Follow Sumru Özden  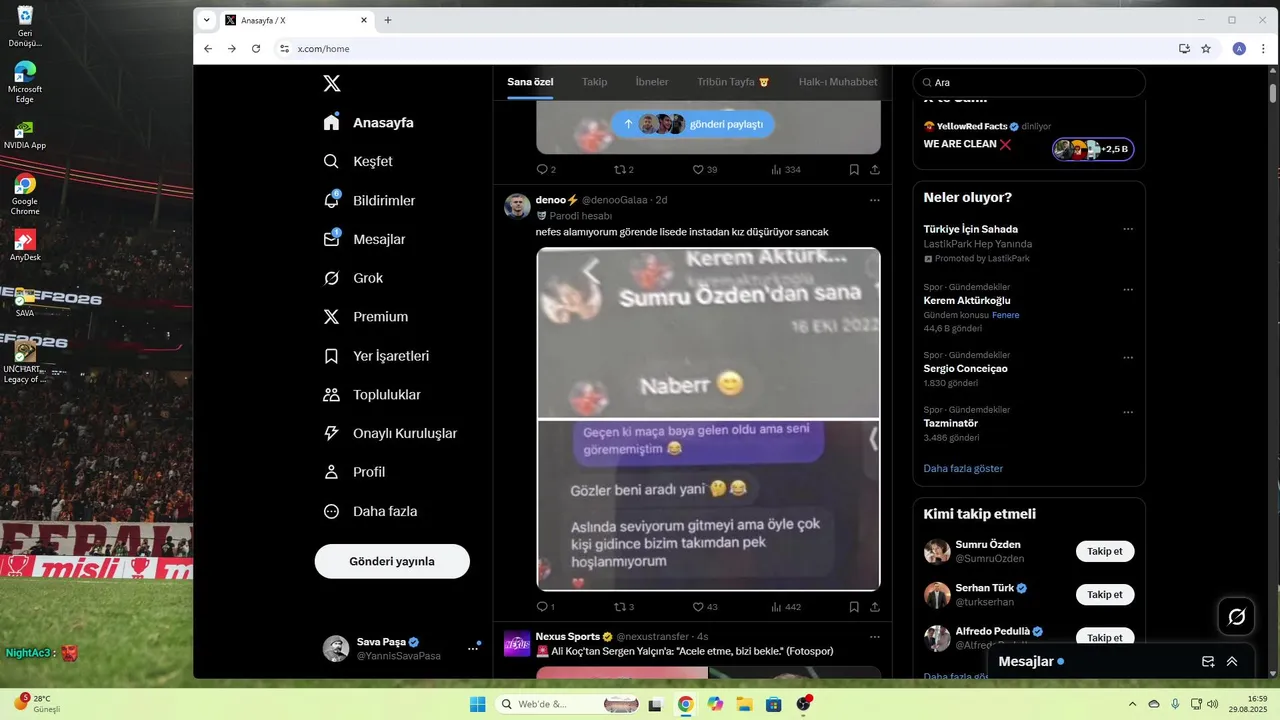pos(1105,551)
